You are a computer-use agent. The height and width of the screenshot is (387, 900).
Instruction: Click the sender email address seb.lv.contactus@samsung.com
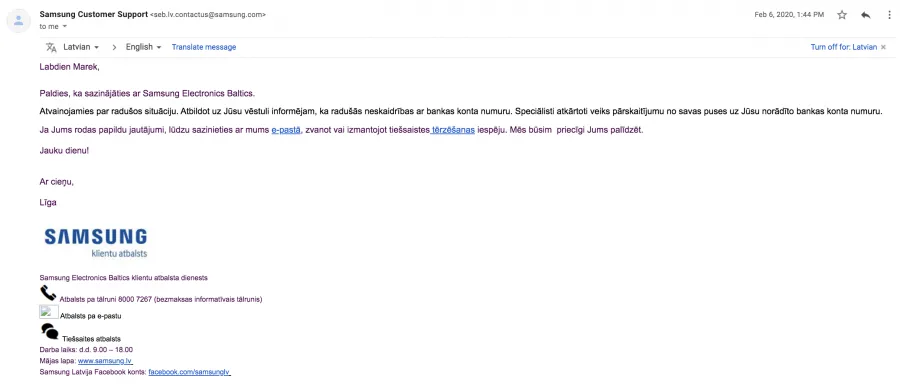208,15
